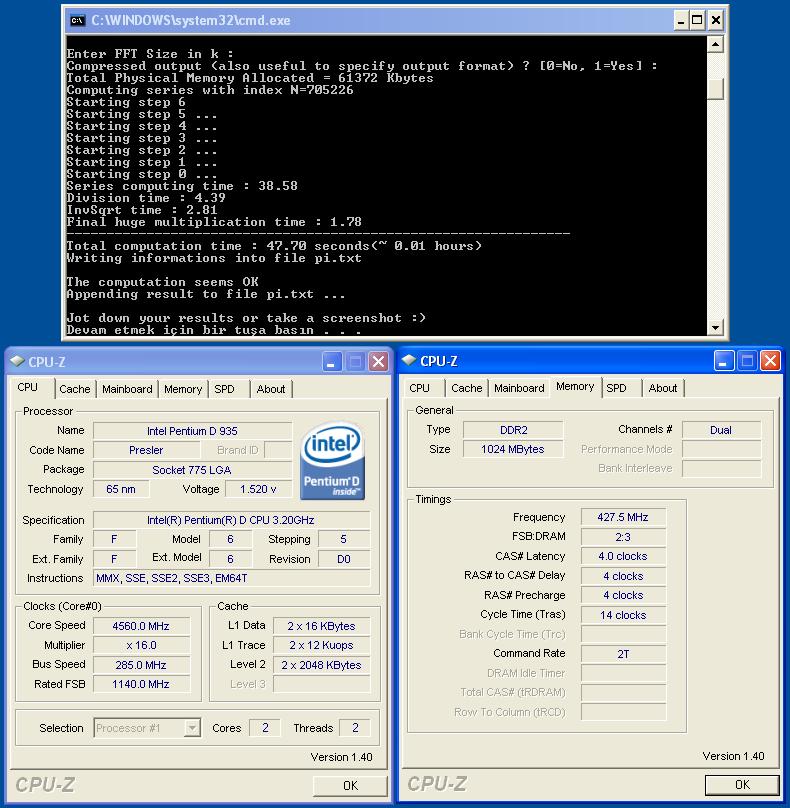Select Memory tab in right CPU-Z
The height and width of the screenshot is (808, 790).
click(x=575, y=386)
